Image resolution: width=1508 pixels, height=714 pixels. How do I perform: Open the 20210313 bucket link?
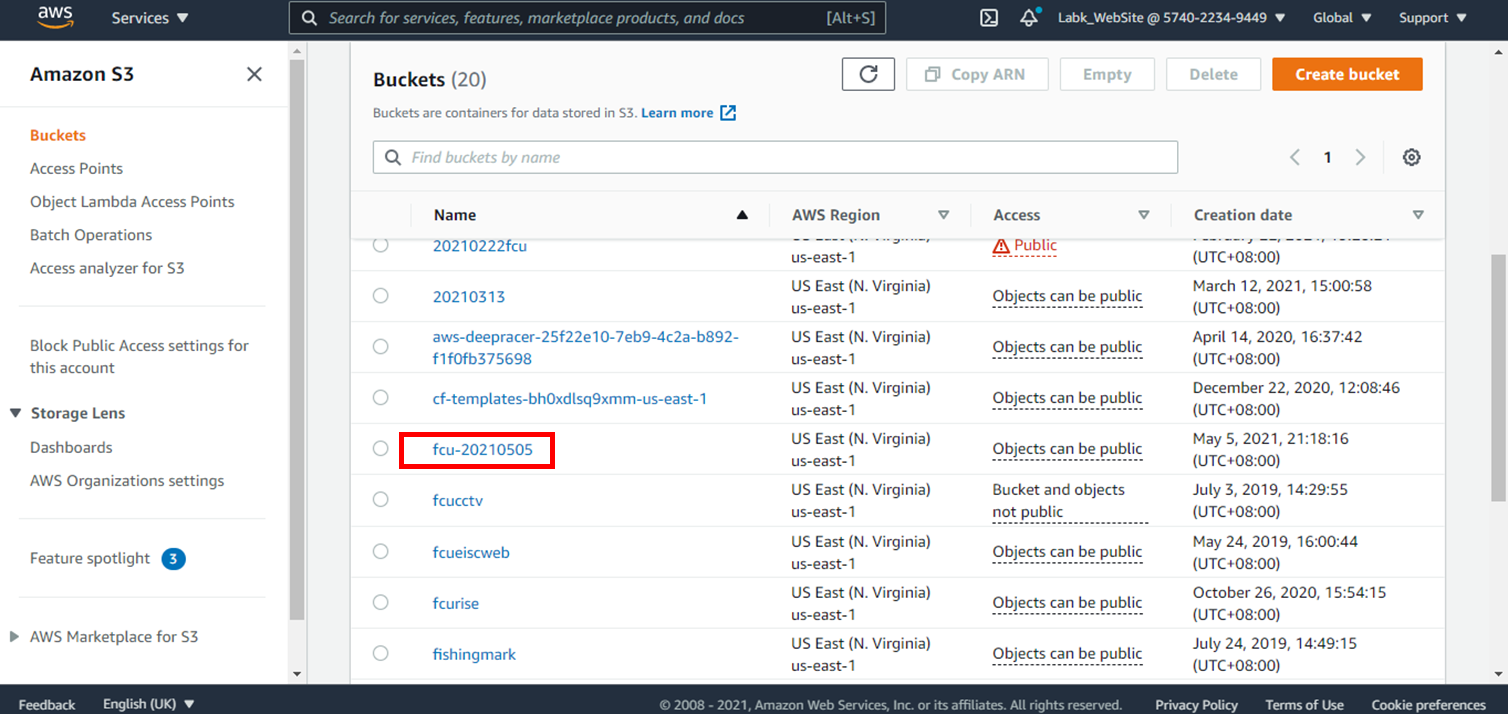469,297
